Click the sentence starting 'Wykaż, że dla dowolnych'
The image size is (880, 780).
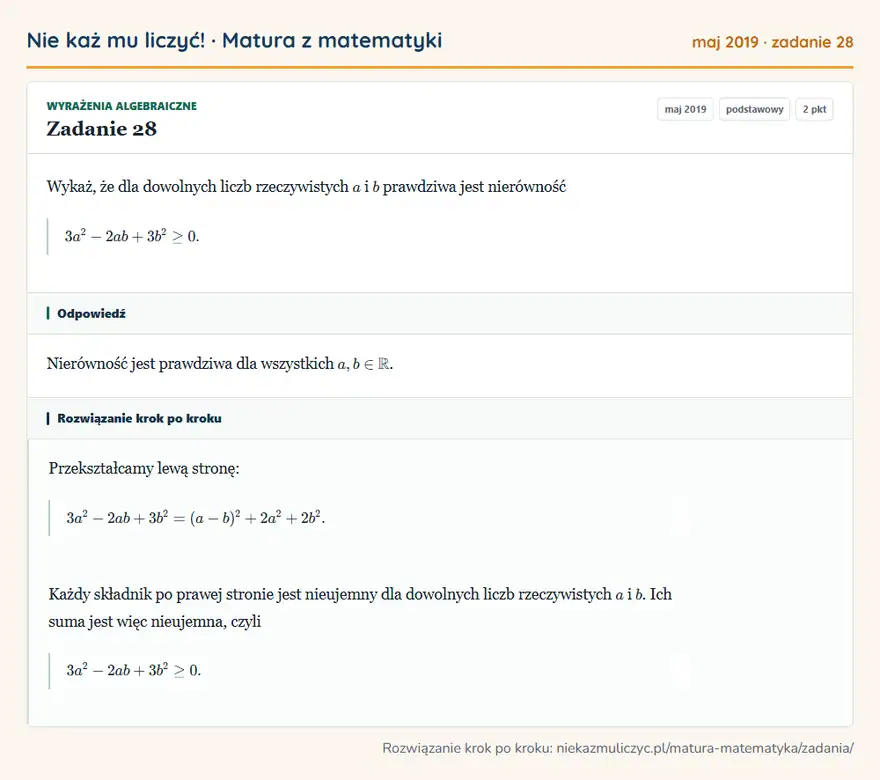pos(306,187)
